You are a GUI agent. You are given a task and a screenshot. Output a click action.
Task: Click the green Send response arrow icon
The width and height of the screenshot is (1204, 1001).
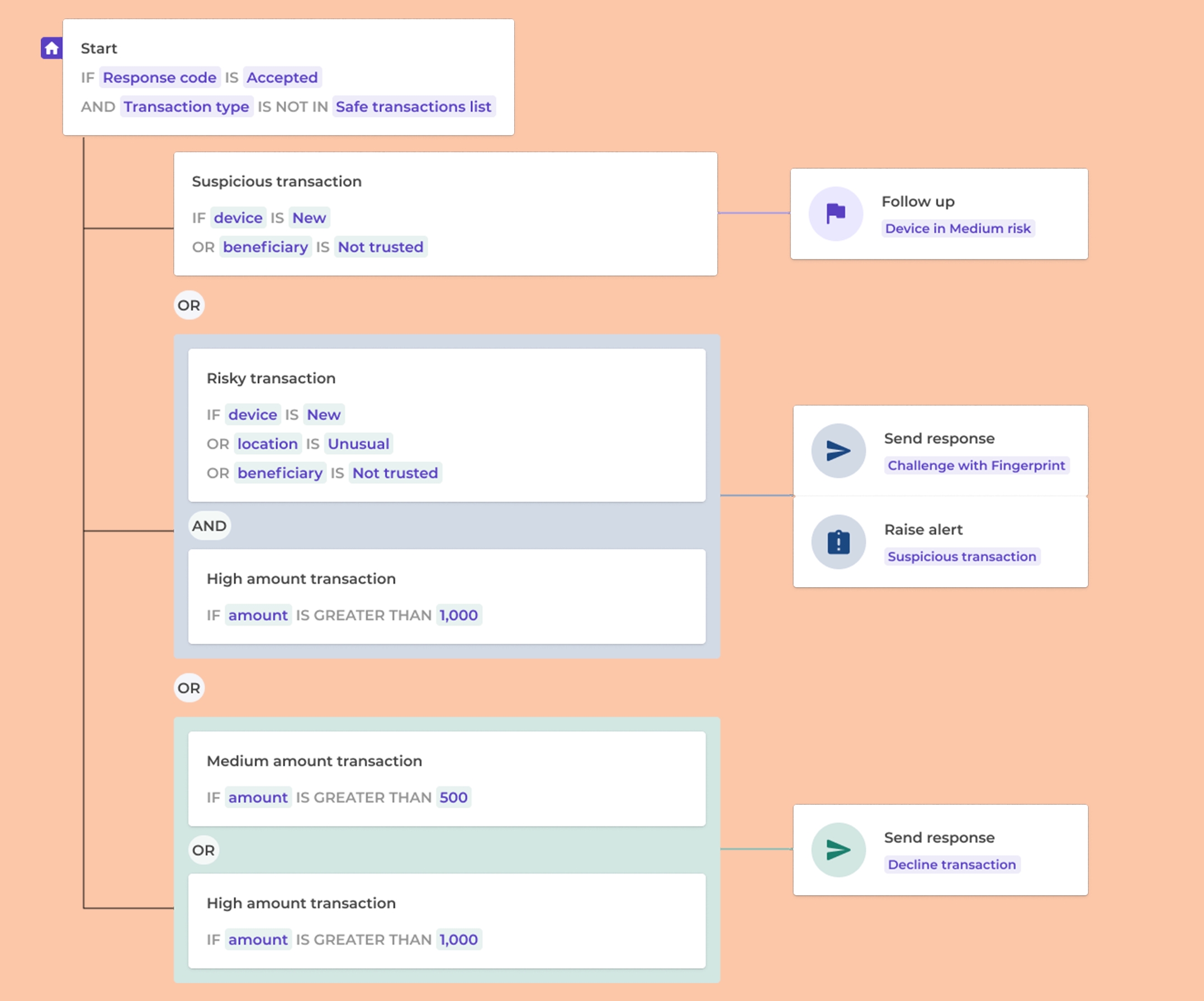(838, 849)
